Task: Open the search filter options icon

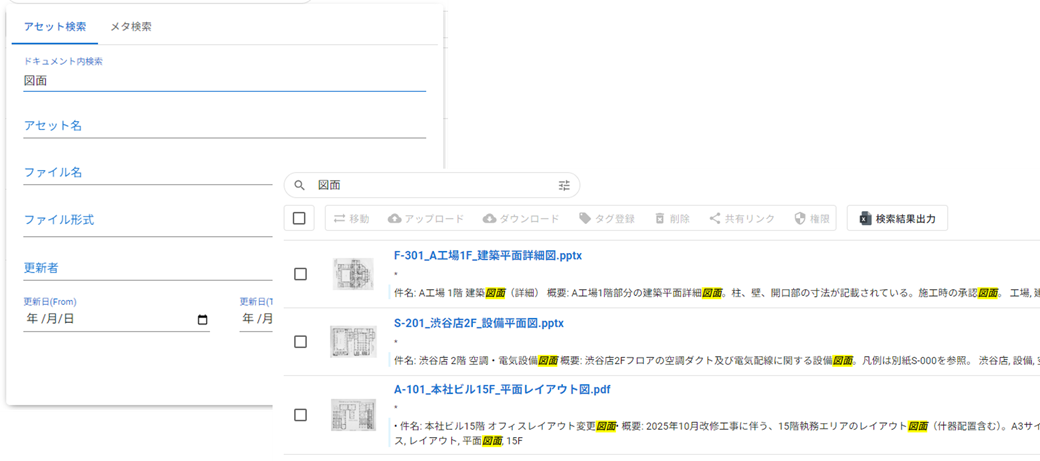Action: pyautogui.click(x=564, y=185)
